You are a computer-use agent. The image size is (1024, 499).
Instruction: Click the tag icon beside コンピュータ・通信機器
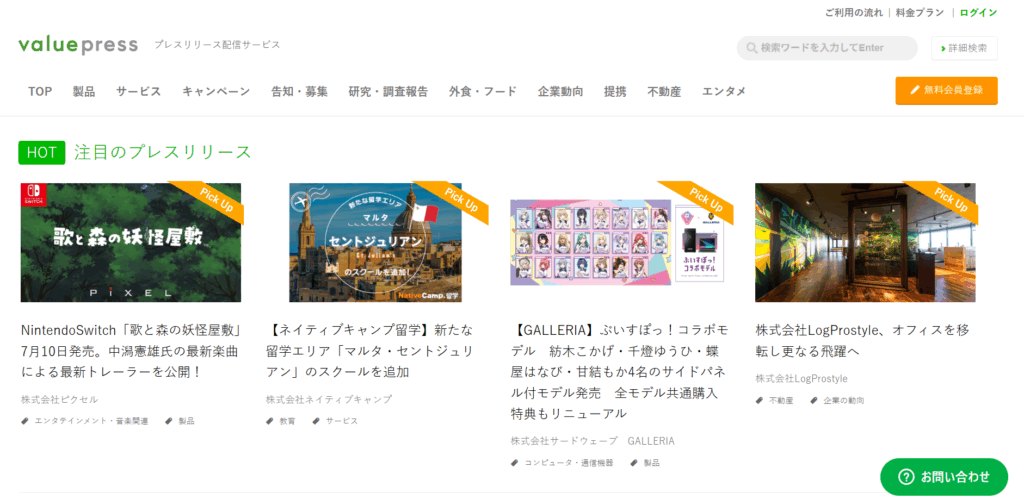(515, 463)
